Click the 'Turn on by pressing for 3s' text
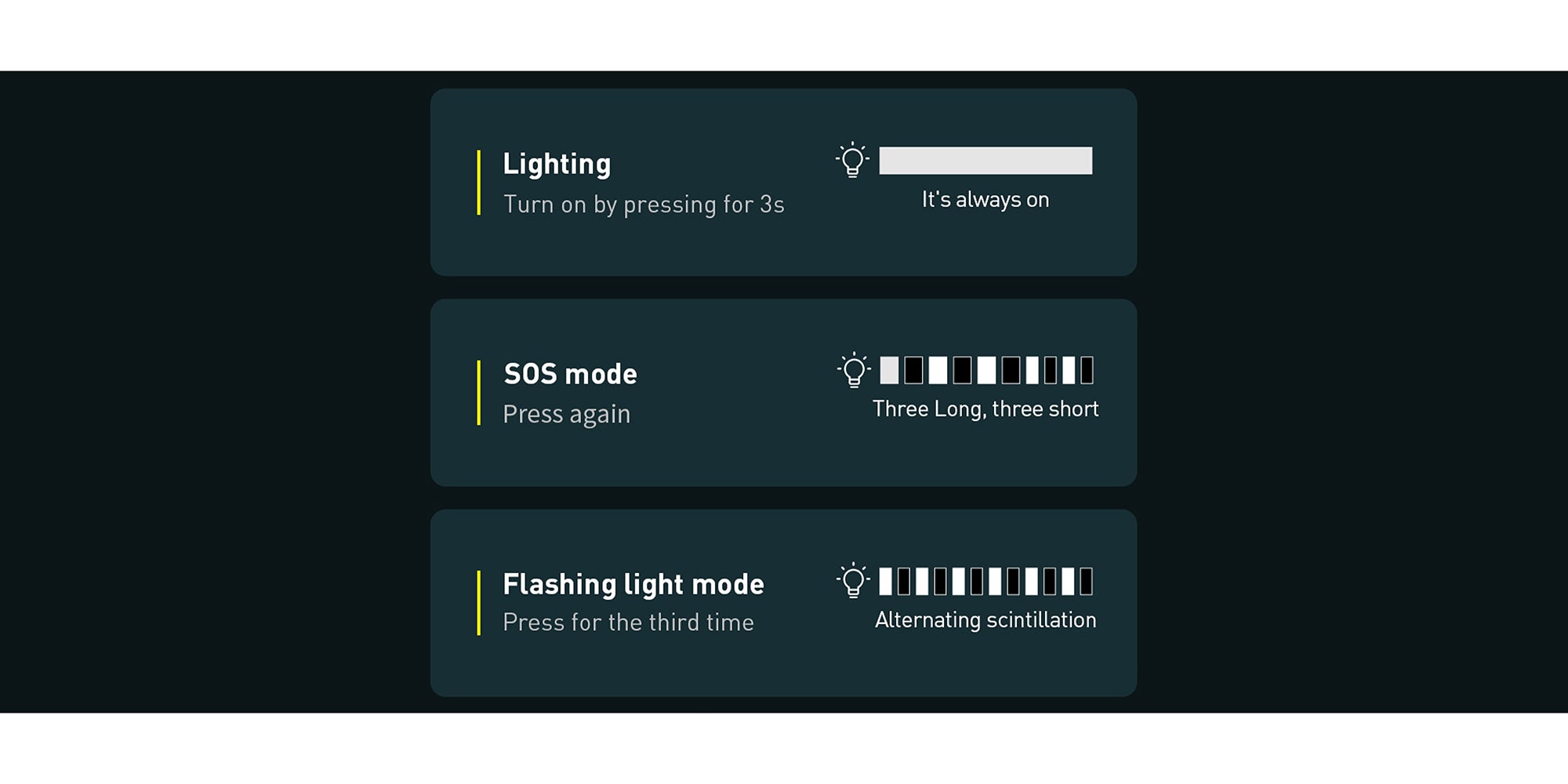This screenshot has width=1568, height=784. click(644, 205)
